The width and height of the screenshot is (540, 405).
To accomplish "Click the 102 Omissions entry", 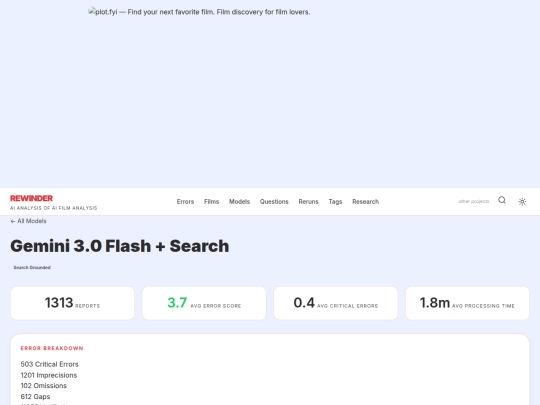I will (44, 386).
